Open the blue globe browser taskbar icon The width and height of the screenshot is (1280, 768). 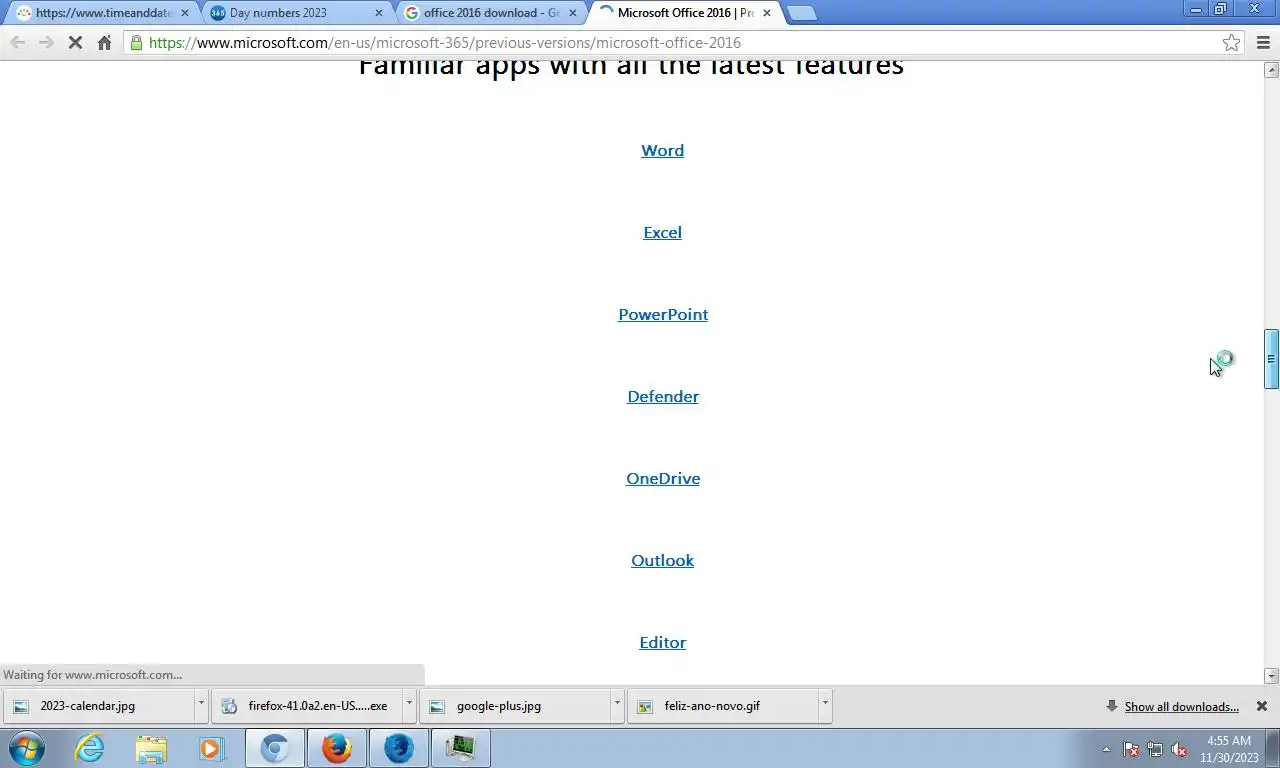399,748
